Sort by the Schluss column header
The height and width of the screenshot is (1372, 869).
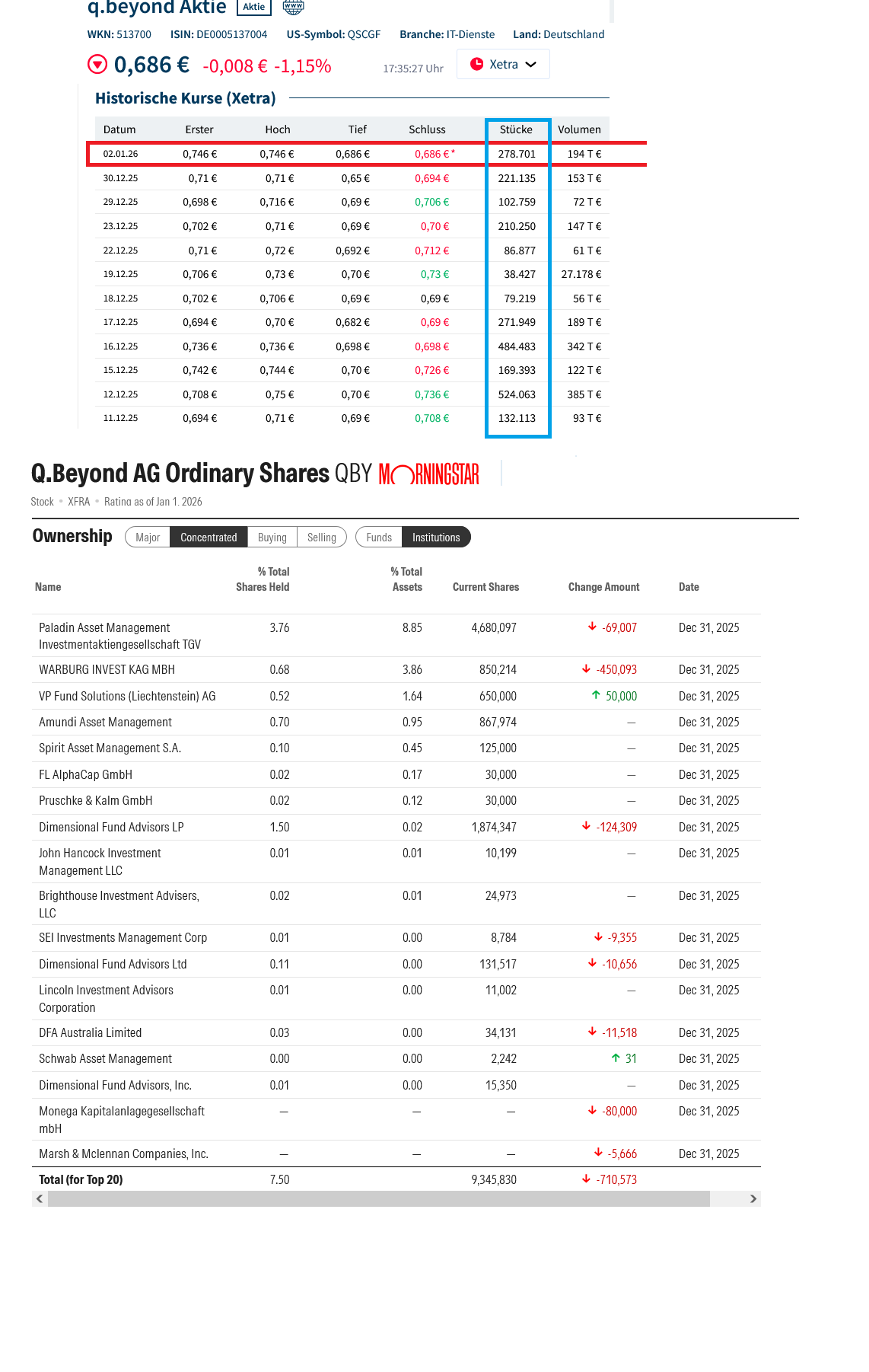(x=427, y=129)
